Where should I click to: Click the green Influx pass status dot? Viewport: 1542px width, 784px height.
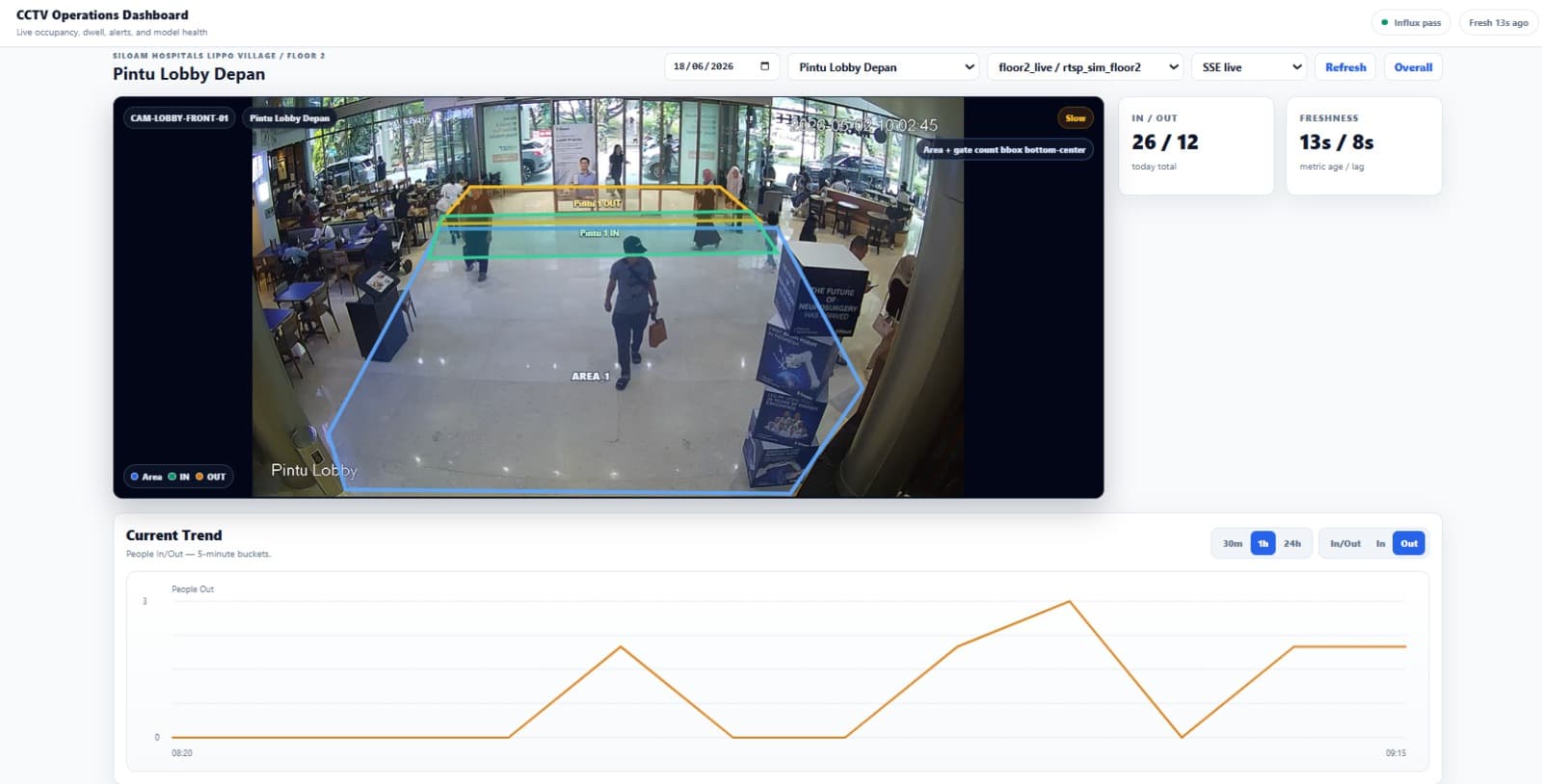pos(1385,22)
